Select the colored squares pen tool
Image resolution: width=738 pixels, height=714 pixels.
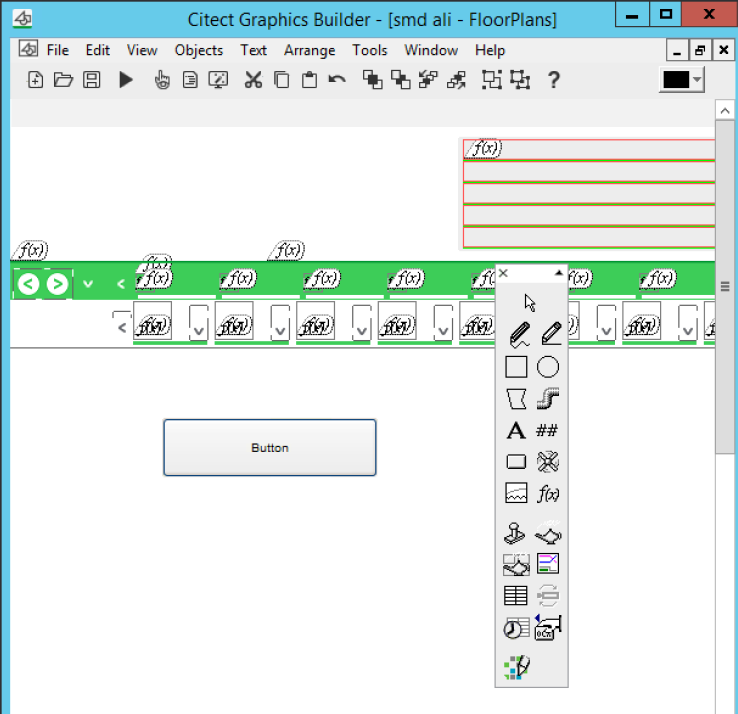point(517,667)
